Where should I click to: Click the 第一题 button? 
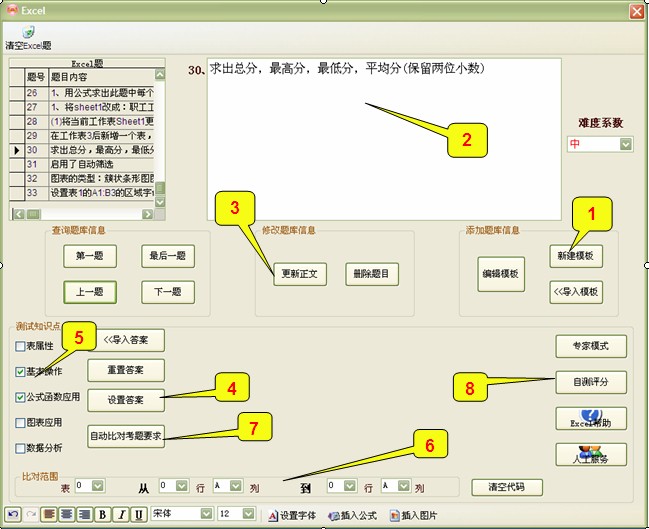[90, 256]
